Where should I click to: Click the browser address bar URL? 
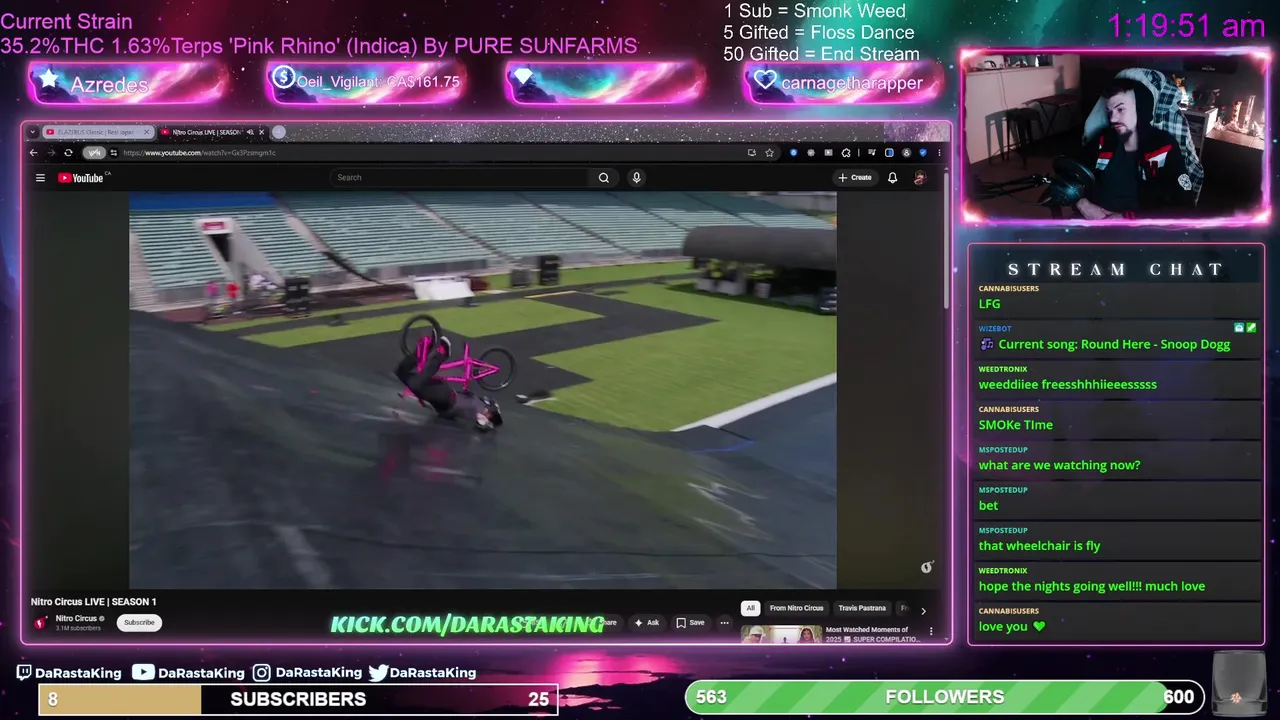199,153
